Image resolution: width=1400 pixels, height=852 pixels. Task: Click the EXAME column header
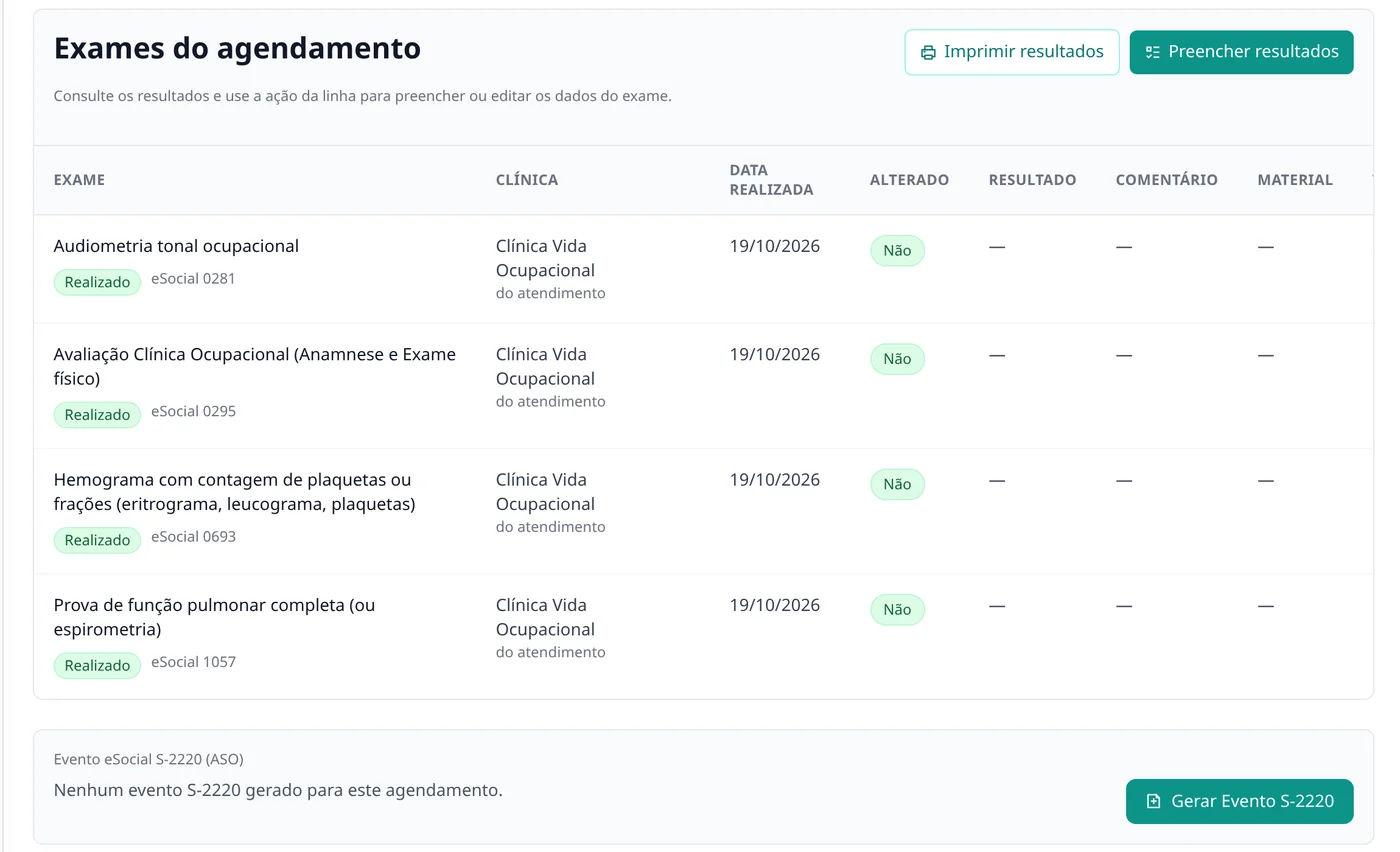(79, 180)
